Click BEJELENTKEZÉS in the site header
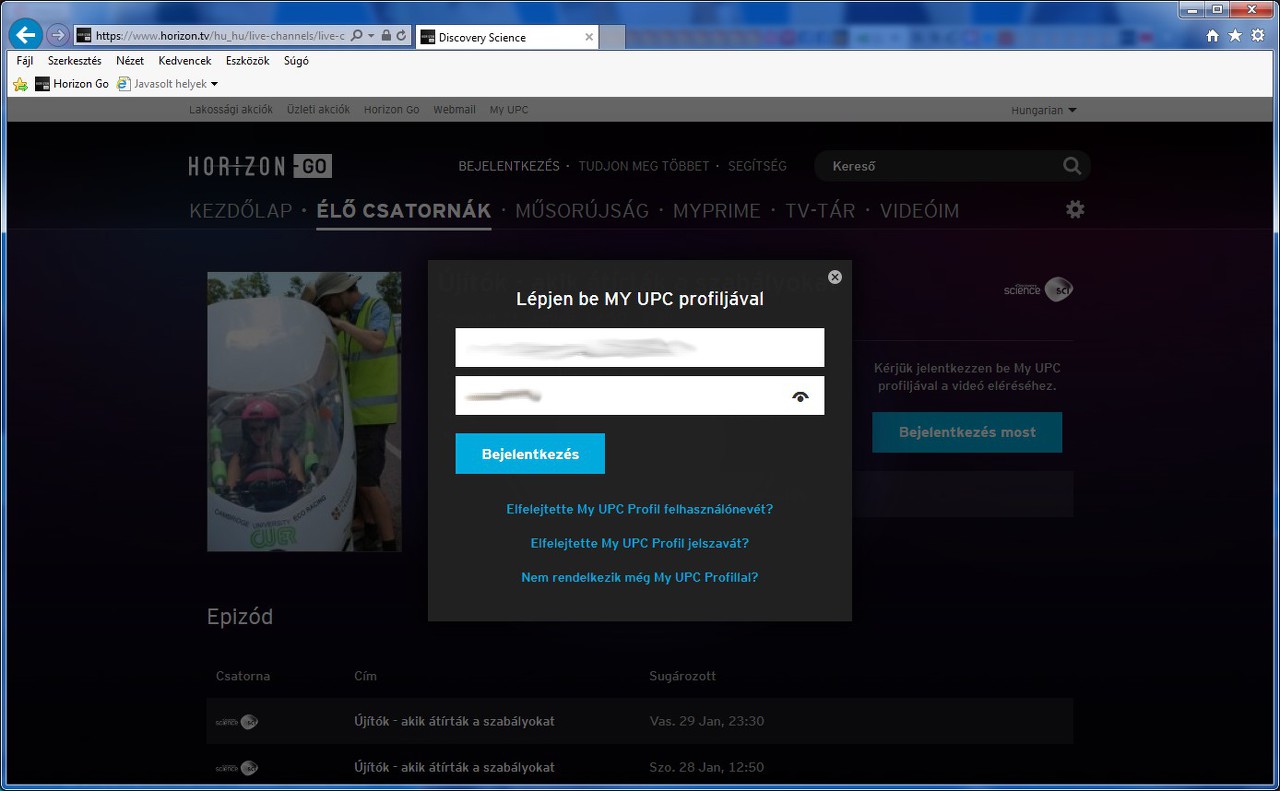This screenshot has width=1280, height=791. (509, 166)
